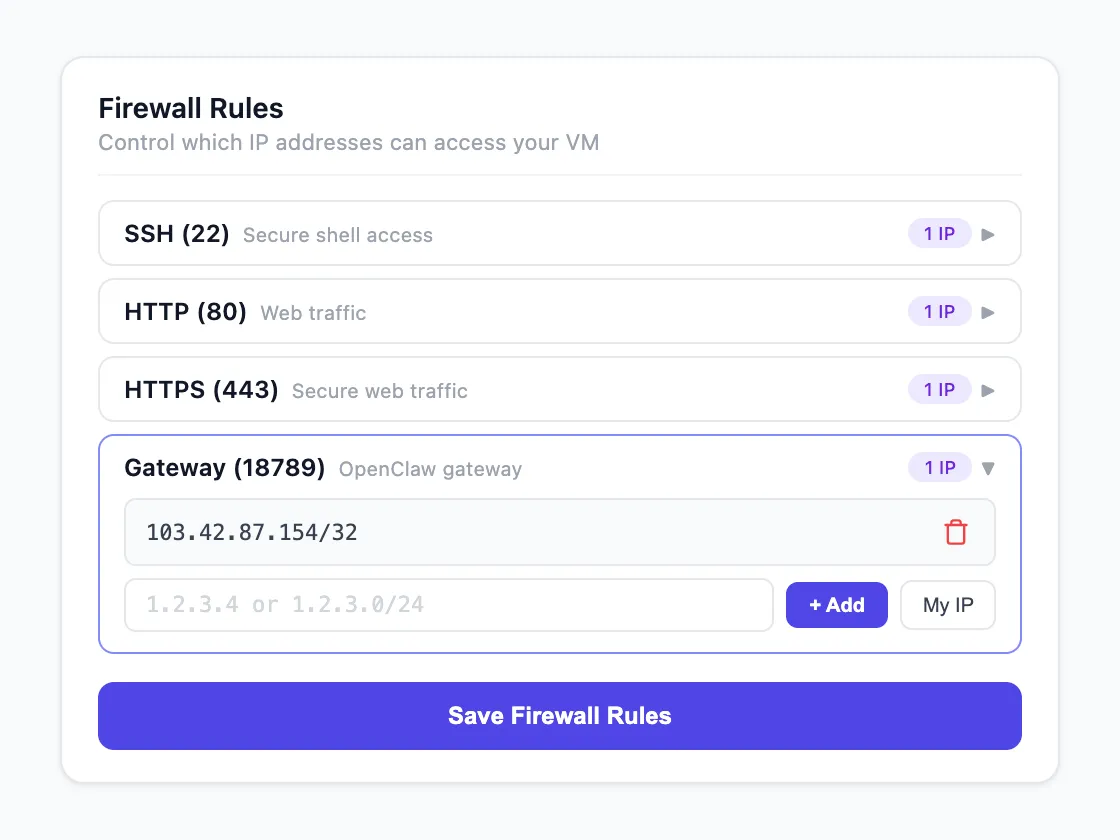Expand the HTTP (80) rule arrow
Screen dimensions: 1120x840
[988, 312]
